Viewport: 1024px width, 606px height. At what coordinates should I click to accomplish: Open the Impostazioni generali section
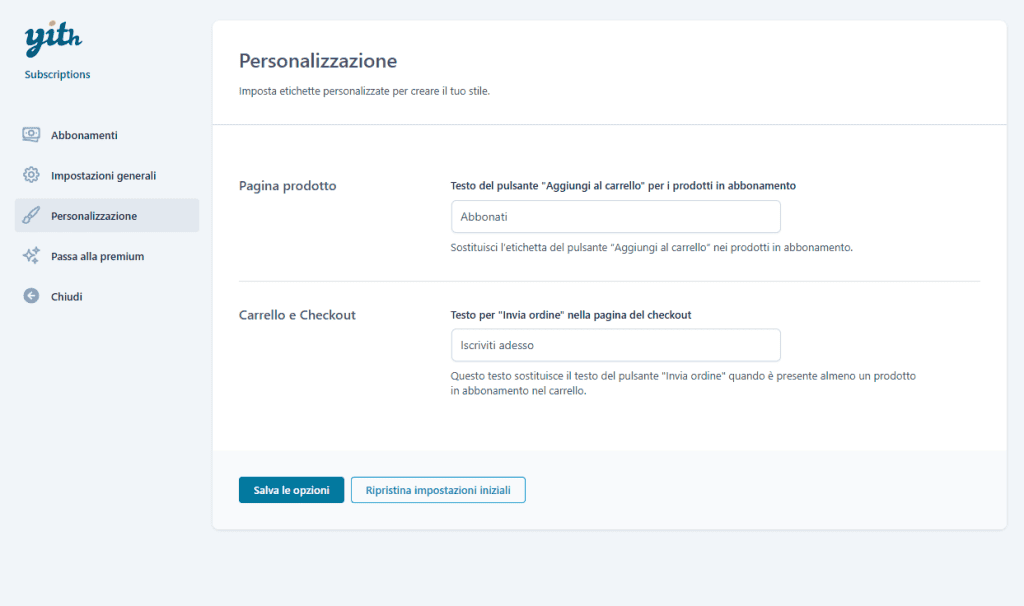pyautogui.click(x=102, y=175)
